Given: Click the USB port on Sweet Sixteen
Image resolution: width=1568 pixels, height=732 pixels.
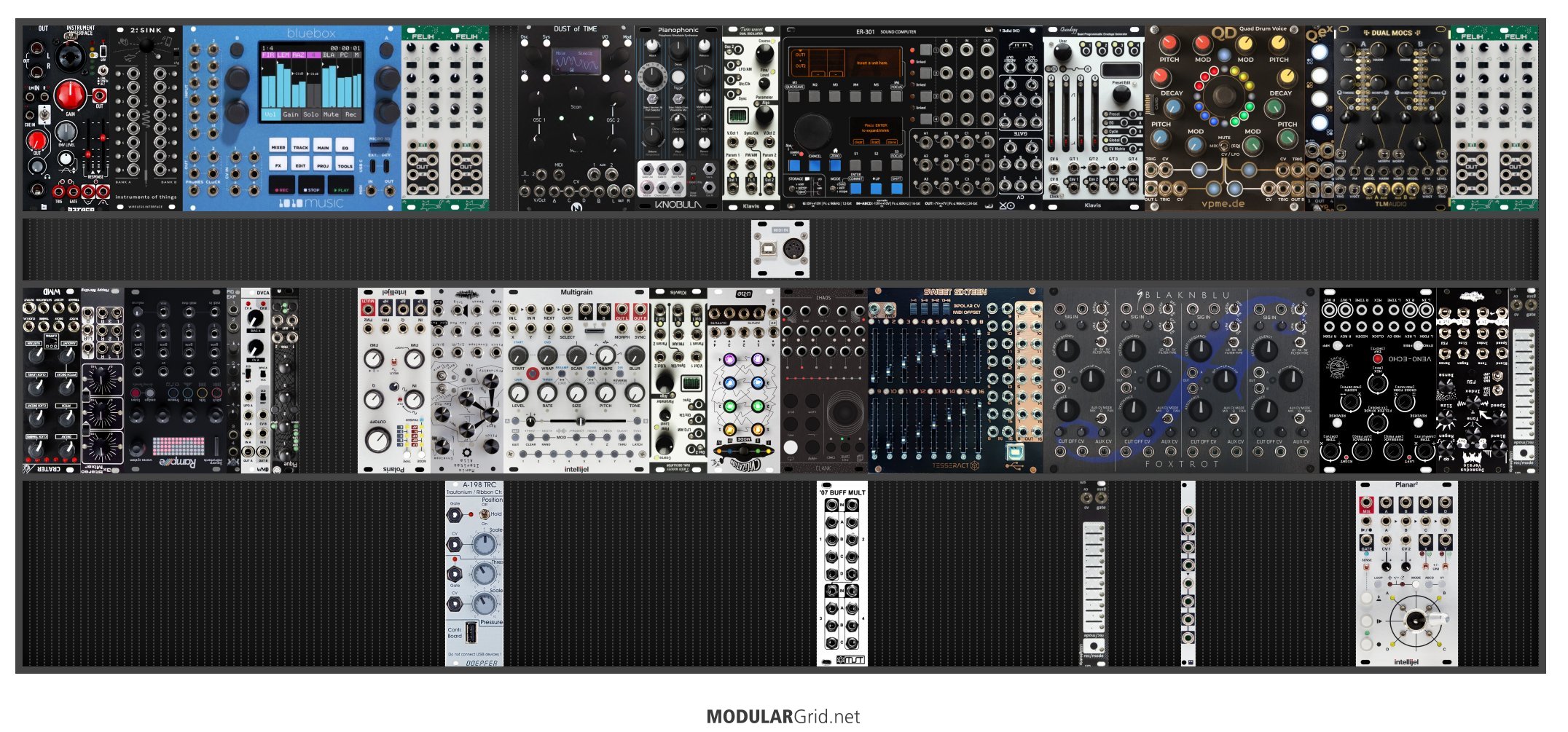Looking at the screenshot, I should 1014,452.
